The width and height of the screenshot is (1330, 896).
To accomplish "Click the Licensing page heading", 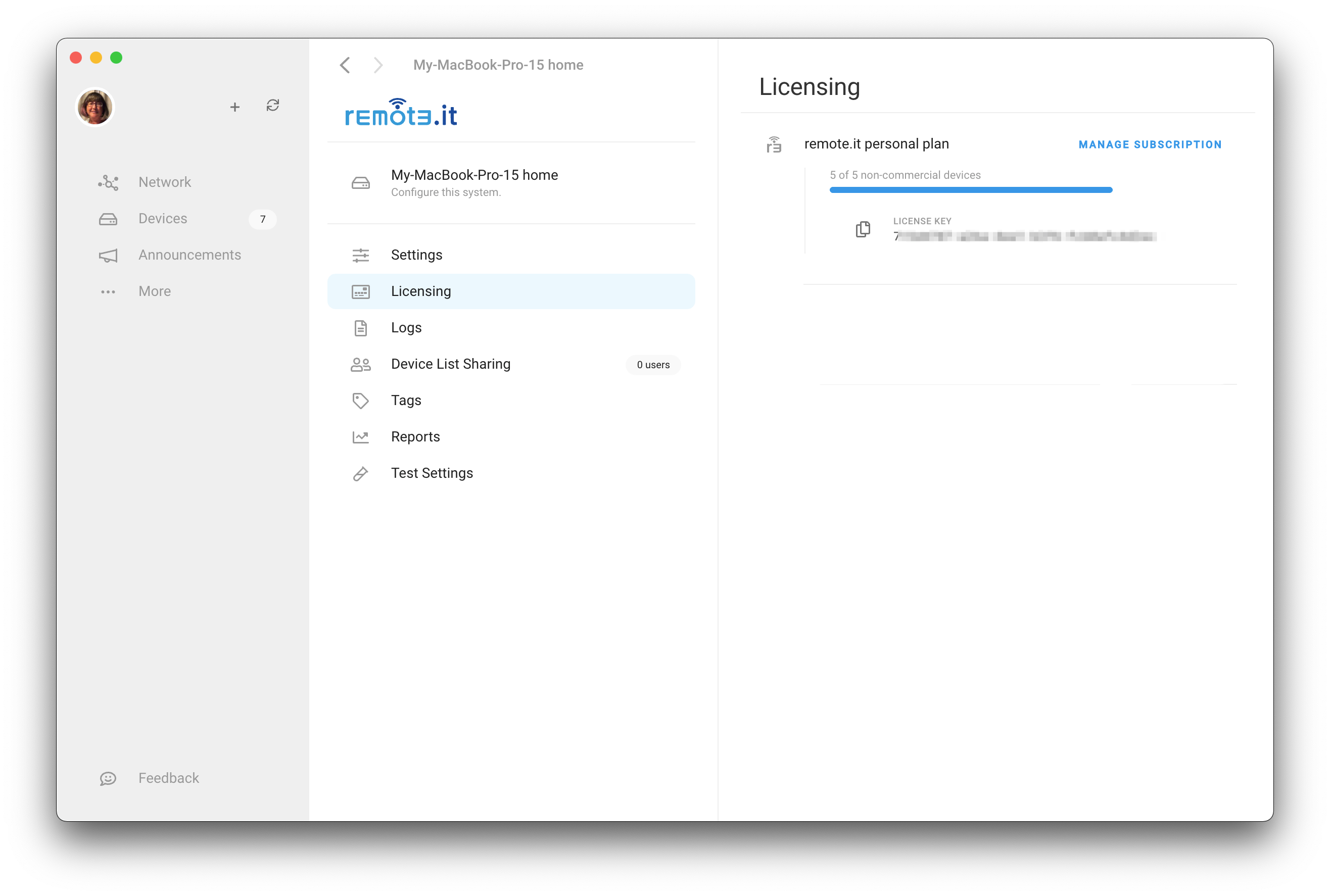I will point(810,87).
